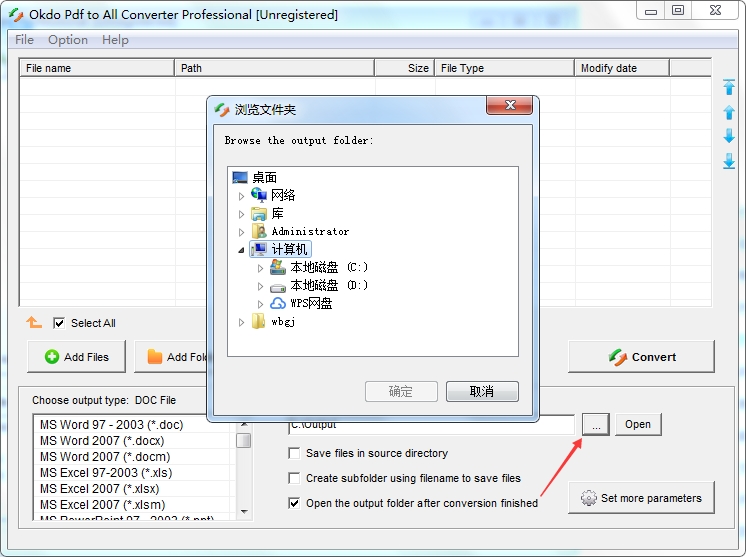The width and height of the screenshot is (746, 557).
Task: Expand local disk (C:) node
Action: point(260,268)
